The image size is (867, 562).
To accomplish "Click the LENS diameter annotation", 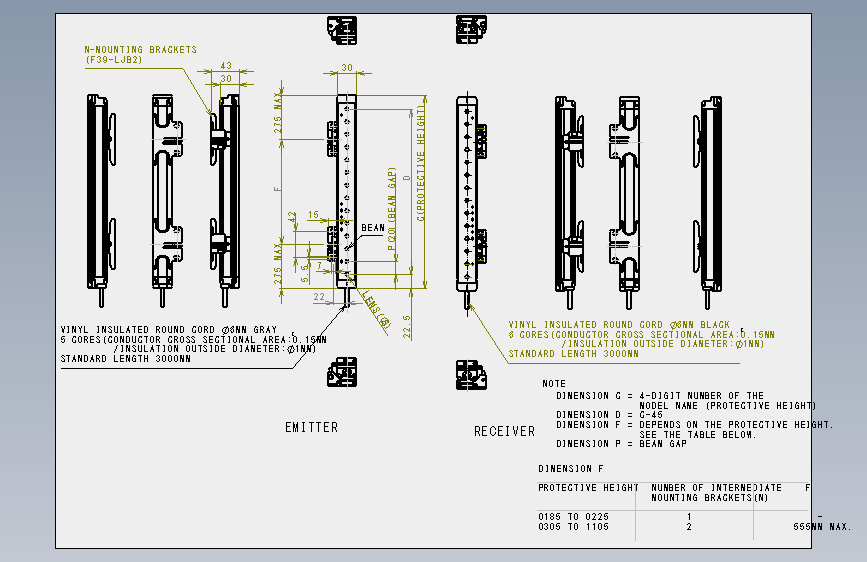I will click(376, 309).
